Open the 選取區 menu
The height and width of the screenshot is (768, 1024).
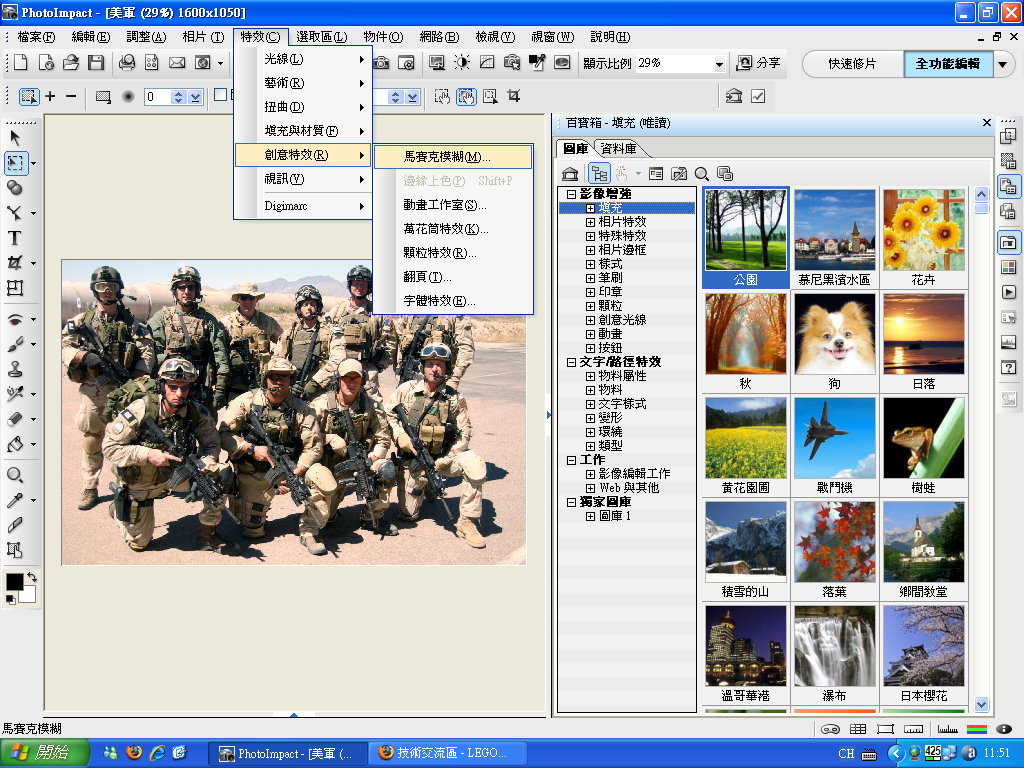[x=321, y=37]
